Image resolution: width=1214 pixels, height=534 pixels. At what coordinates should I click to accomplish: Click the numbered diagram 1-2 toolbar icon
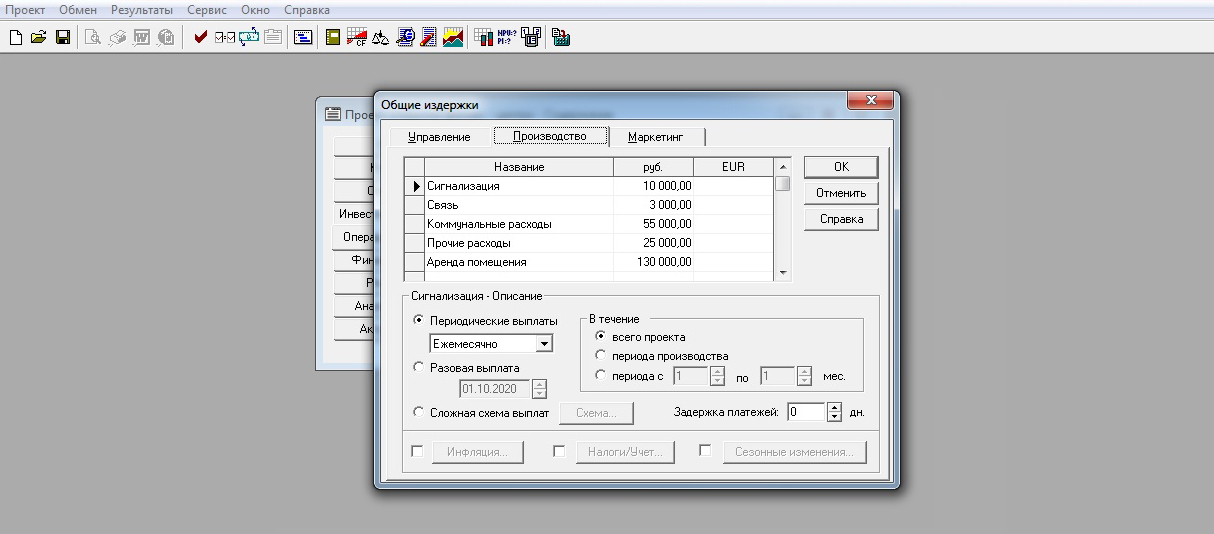click(530, 37)
